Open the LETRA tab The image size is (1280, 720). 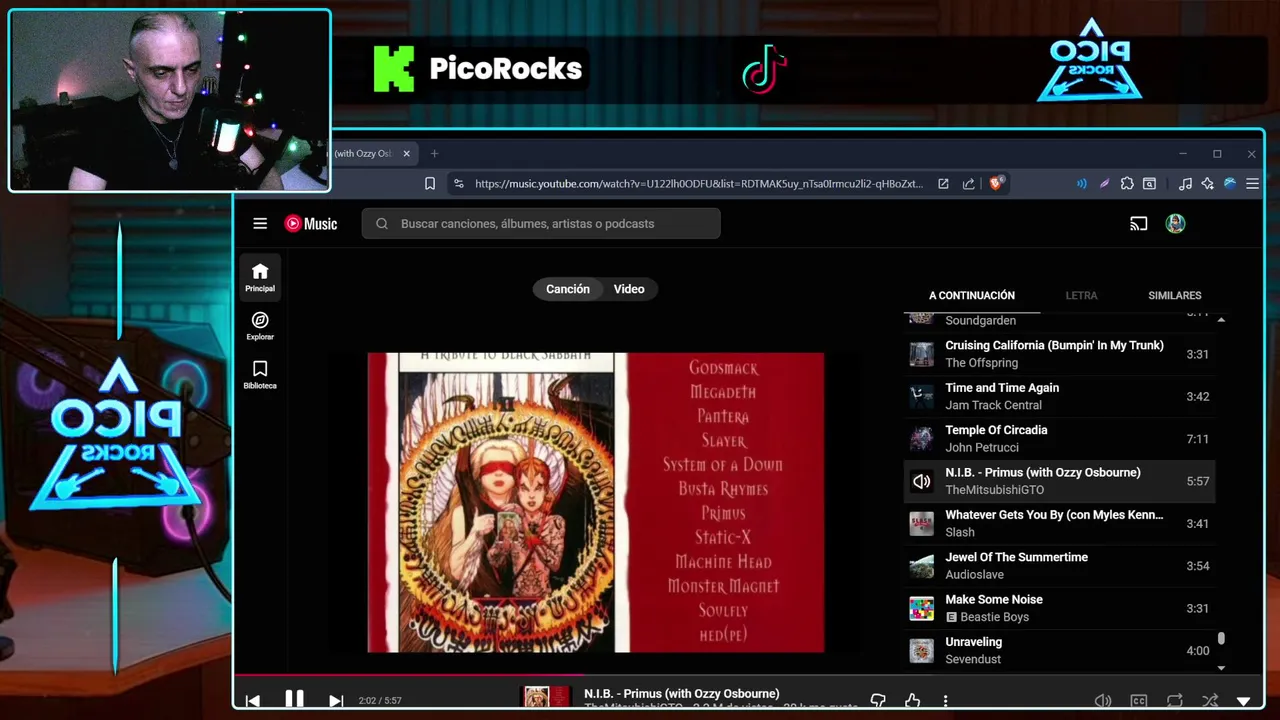(x=1081, y=296)
